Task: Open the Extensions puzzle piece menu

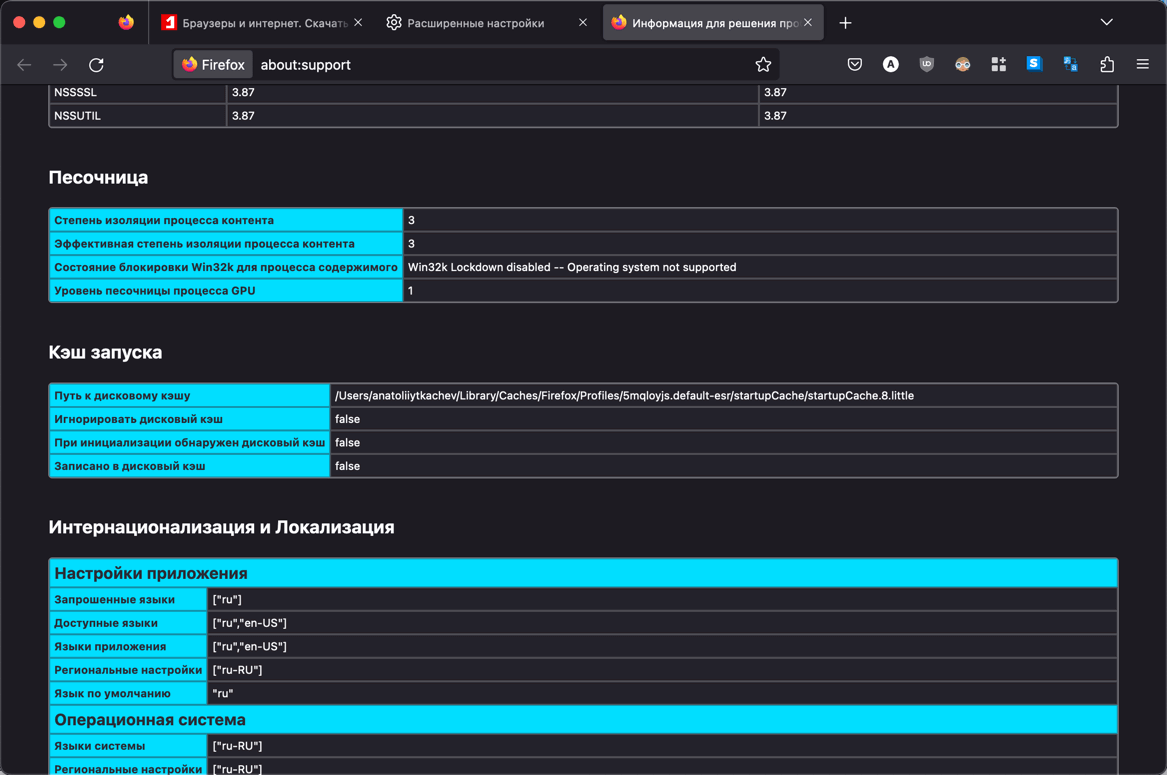Action: click(x=1106, y=65)
